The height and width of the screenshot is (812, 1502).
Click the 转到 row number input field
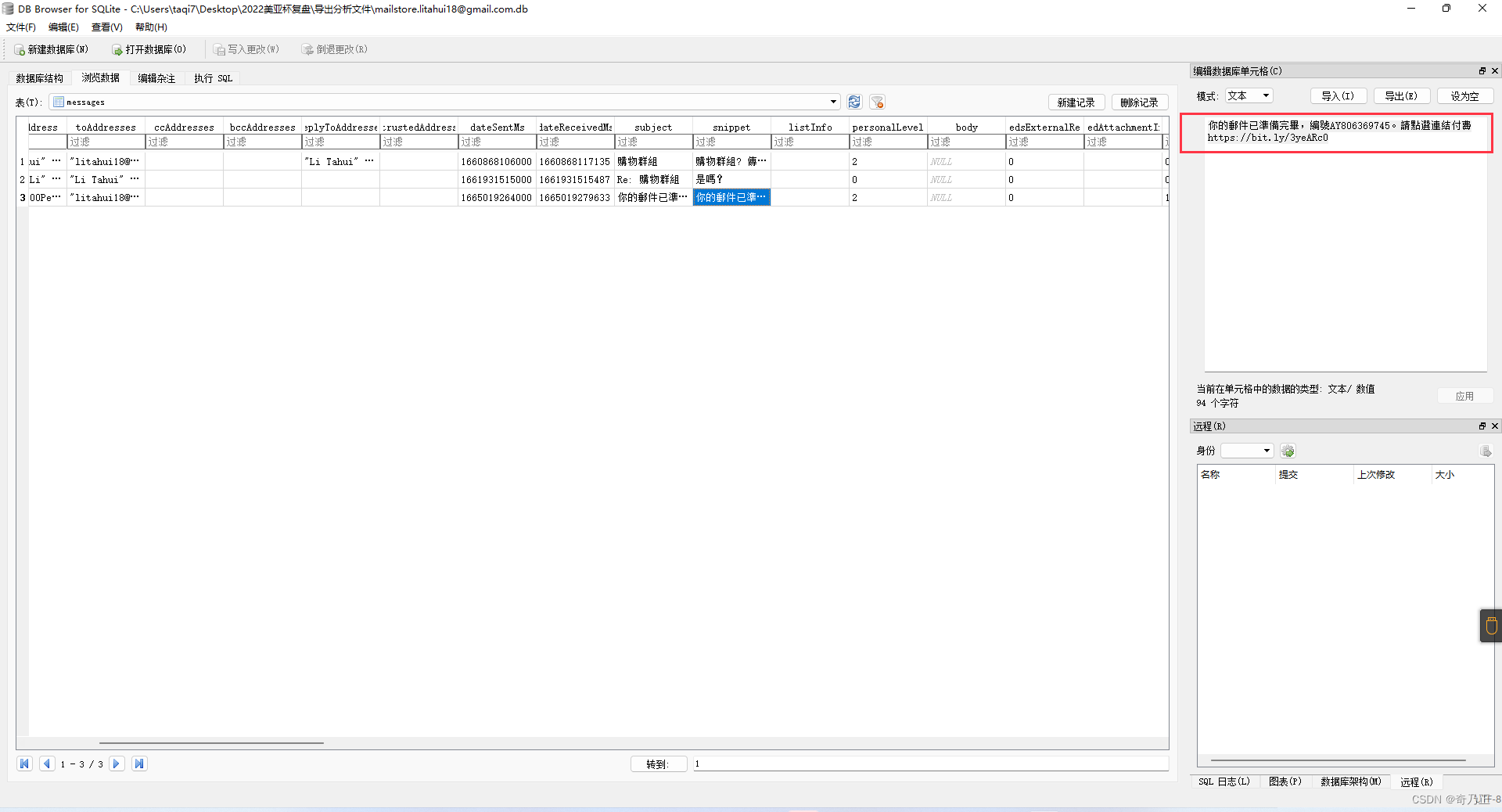[930, 763]
